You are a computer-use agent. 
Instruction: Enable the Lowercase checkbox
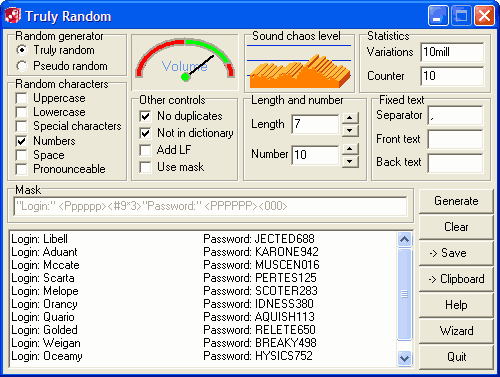coord(22,112)
